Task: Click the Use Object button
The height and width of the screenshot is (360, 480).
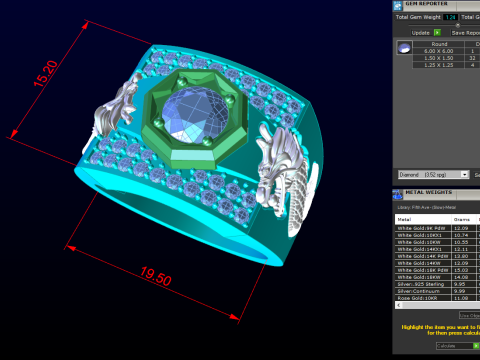Action: 469,315
